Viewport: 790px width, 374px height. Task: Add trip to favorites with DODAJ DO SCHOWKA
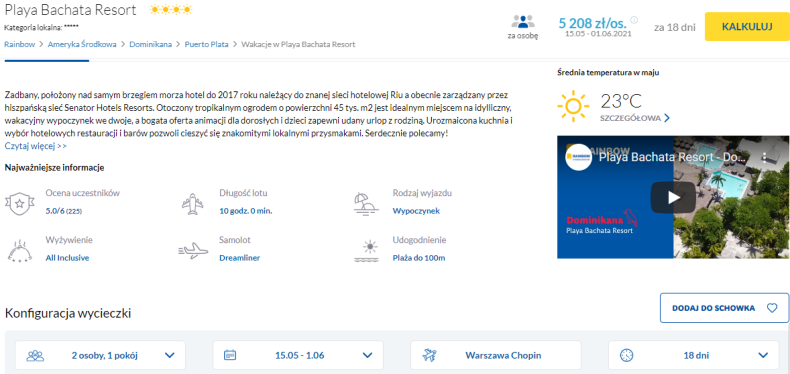point(725,308)
